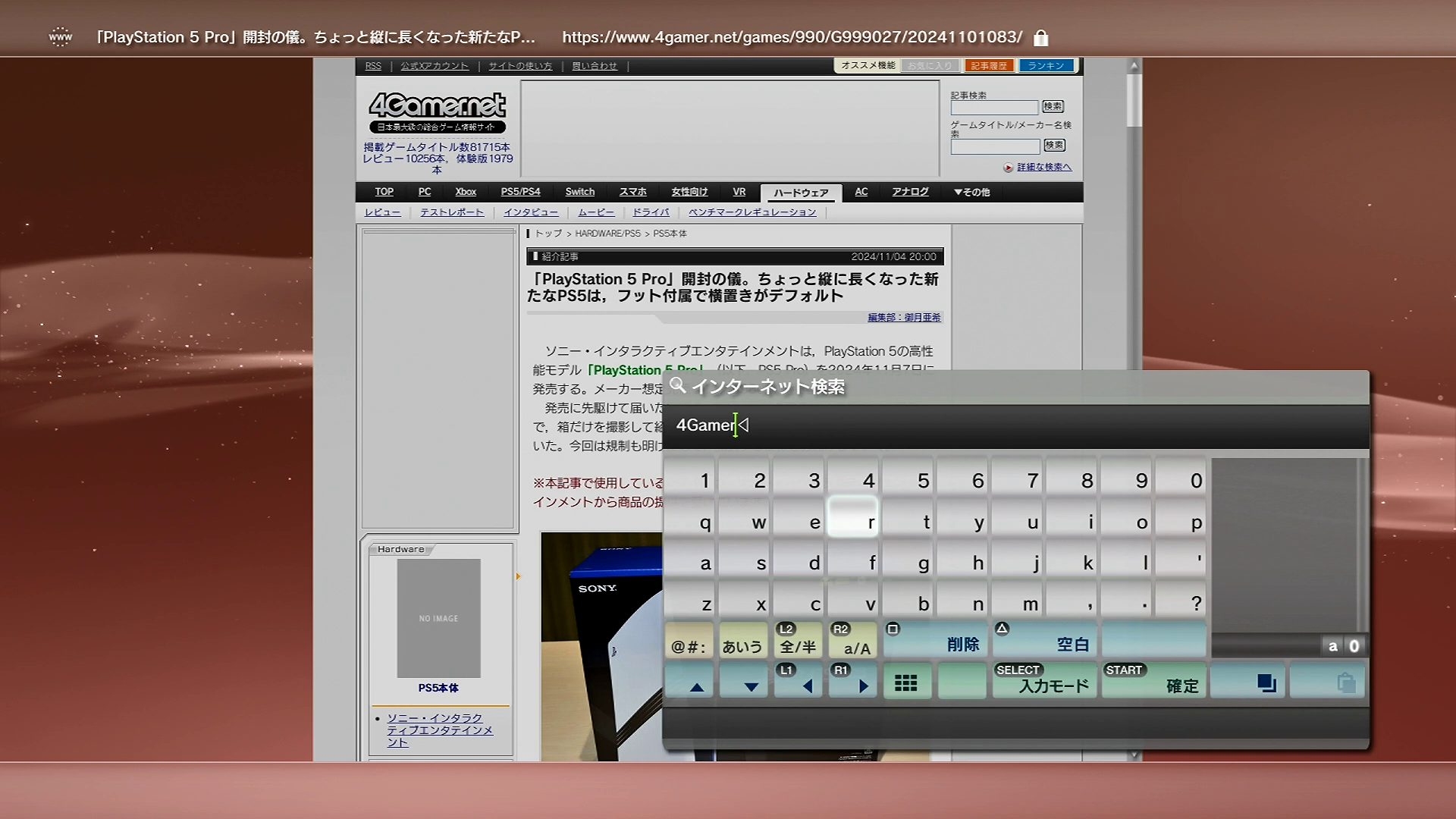Open the 女性向け navigation tab
Viewport: 1456px width, 819px height.
[x=689, y=192]
